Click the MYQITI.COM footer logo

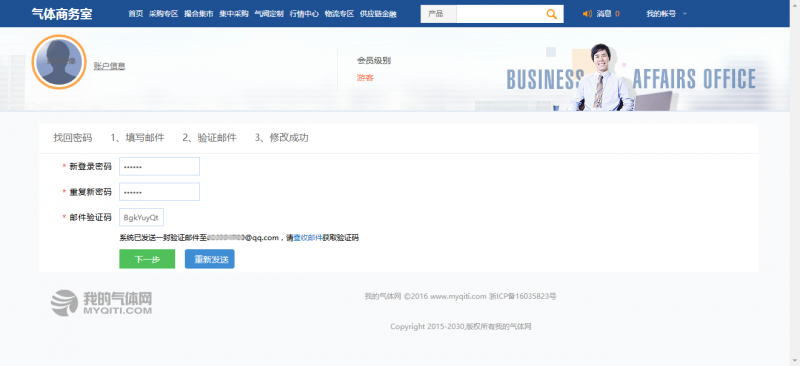tap(102, 303)
